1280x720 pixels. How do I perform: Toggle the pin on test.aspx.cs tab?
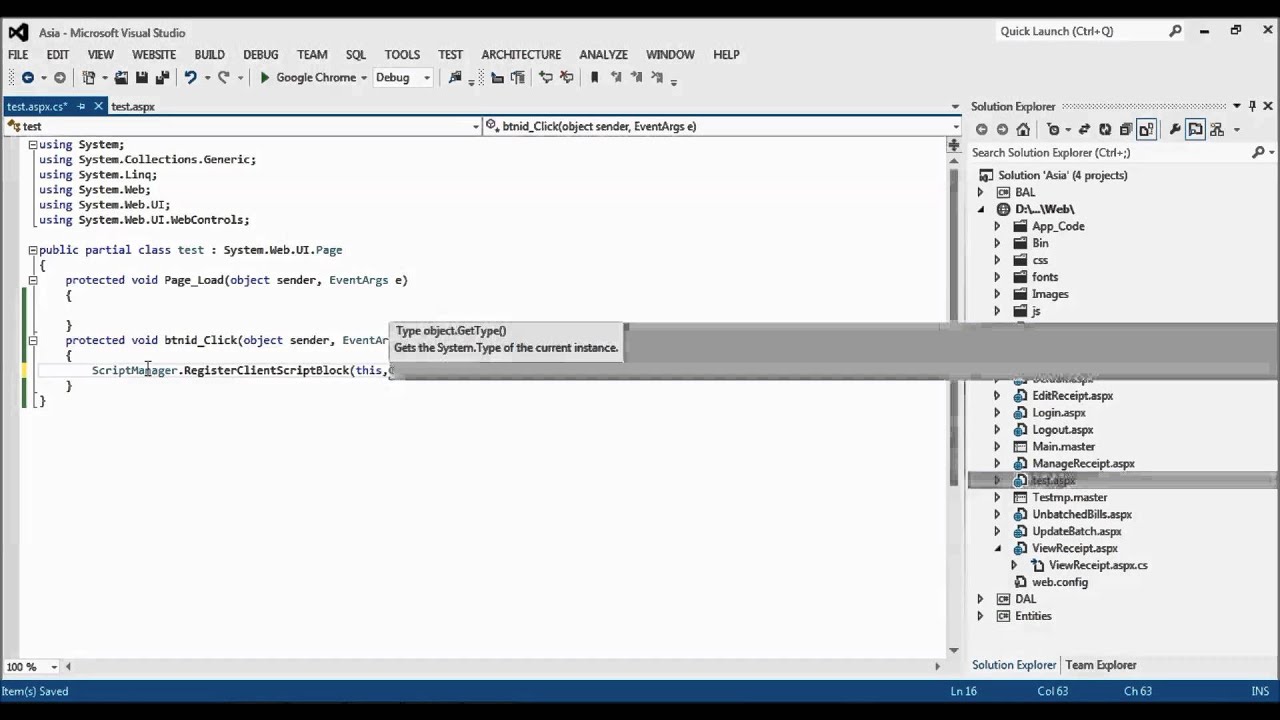pos(82,106)
